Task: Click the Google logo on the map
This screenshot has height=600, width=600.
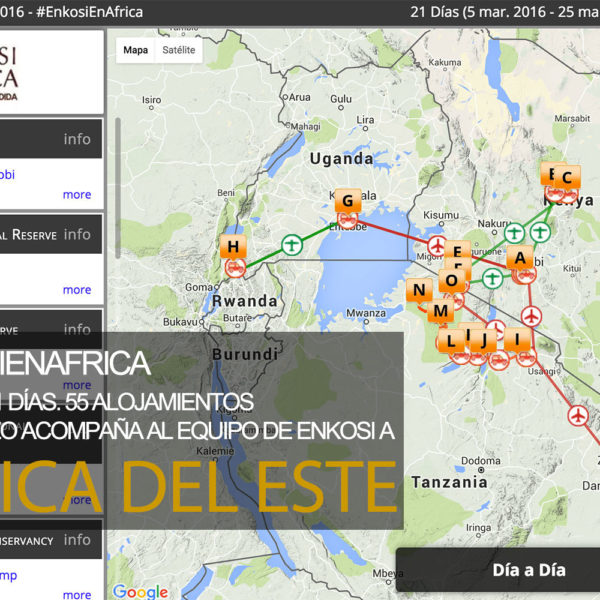Action: (x=140, y=591)
